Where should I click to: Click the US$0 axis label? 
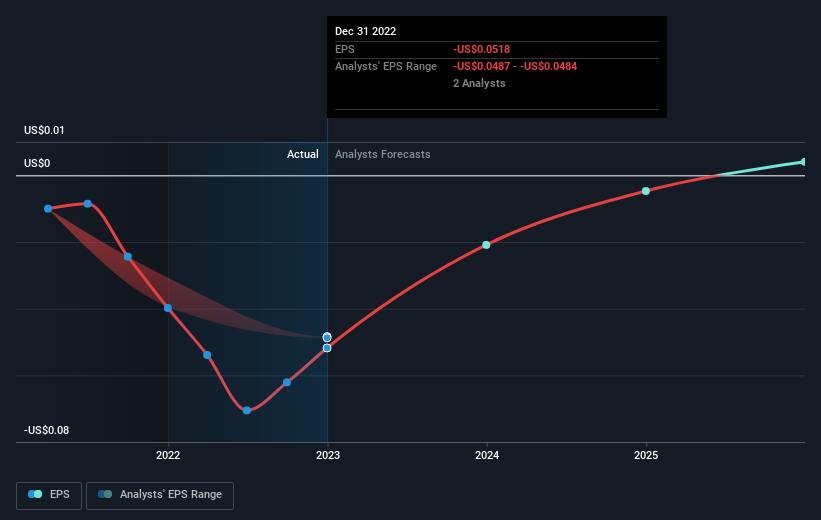37,163
